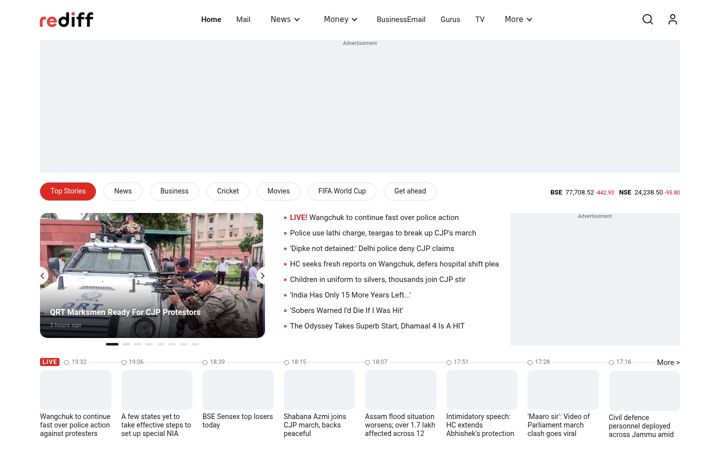Show previous slide in story carousel
Screen dimensions: 720x450
coord(43,276)
